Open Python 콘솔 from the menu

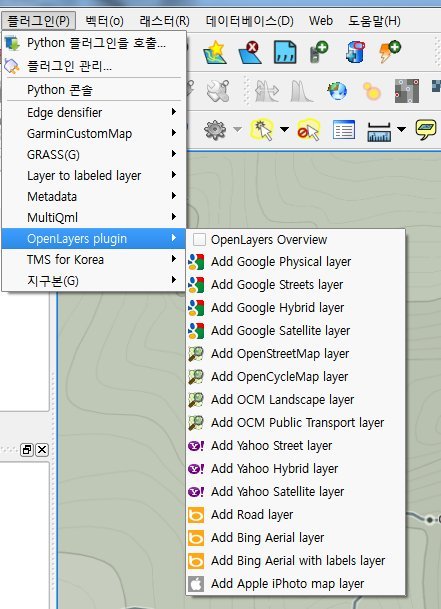pos(94,90)
